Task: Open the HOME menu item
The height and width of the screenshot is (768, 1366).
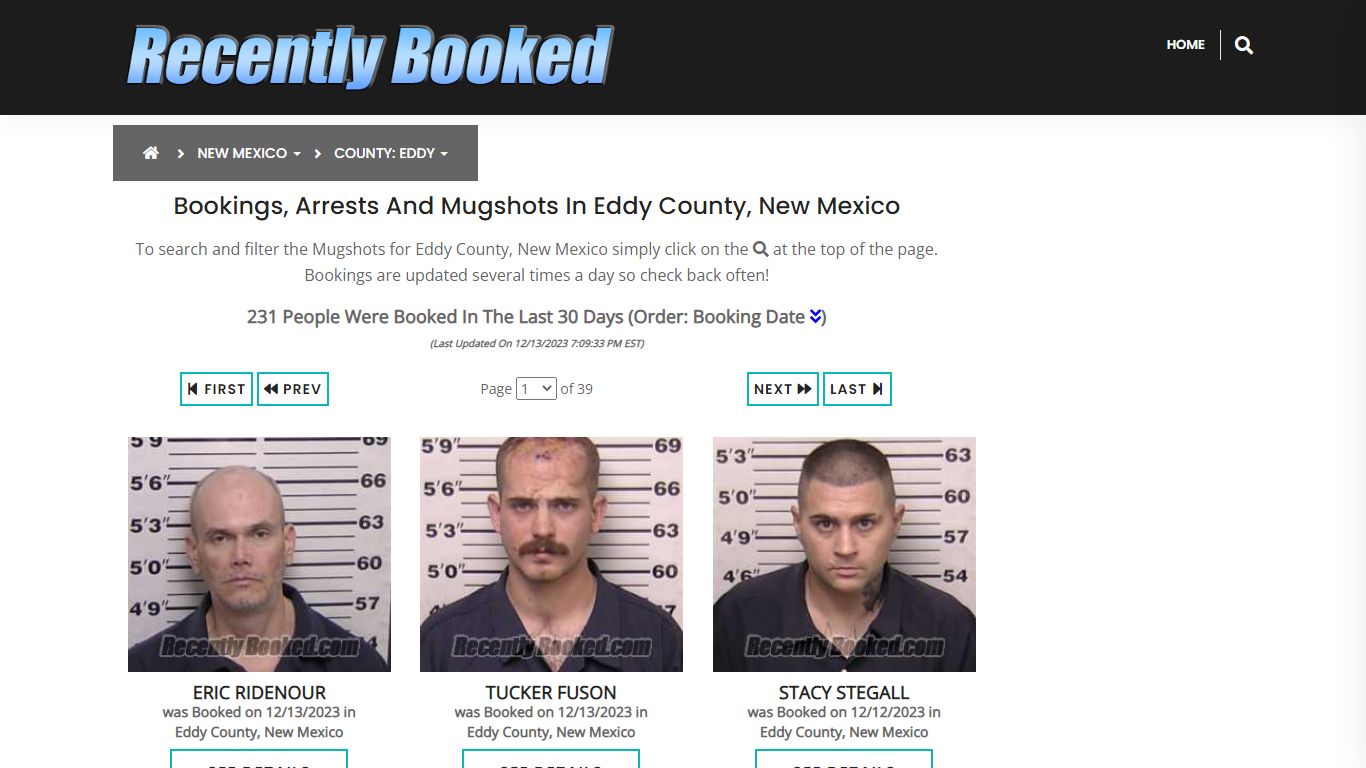Action: click(1185, 45)
